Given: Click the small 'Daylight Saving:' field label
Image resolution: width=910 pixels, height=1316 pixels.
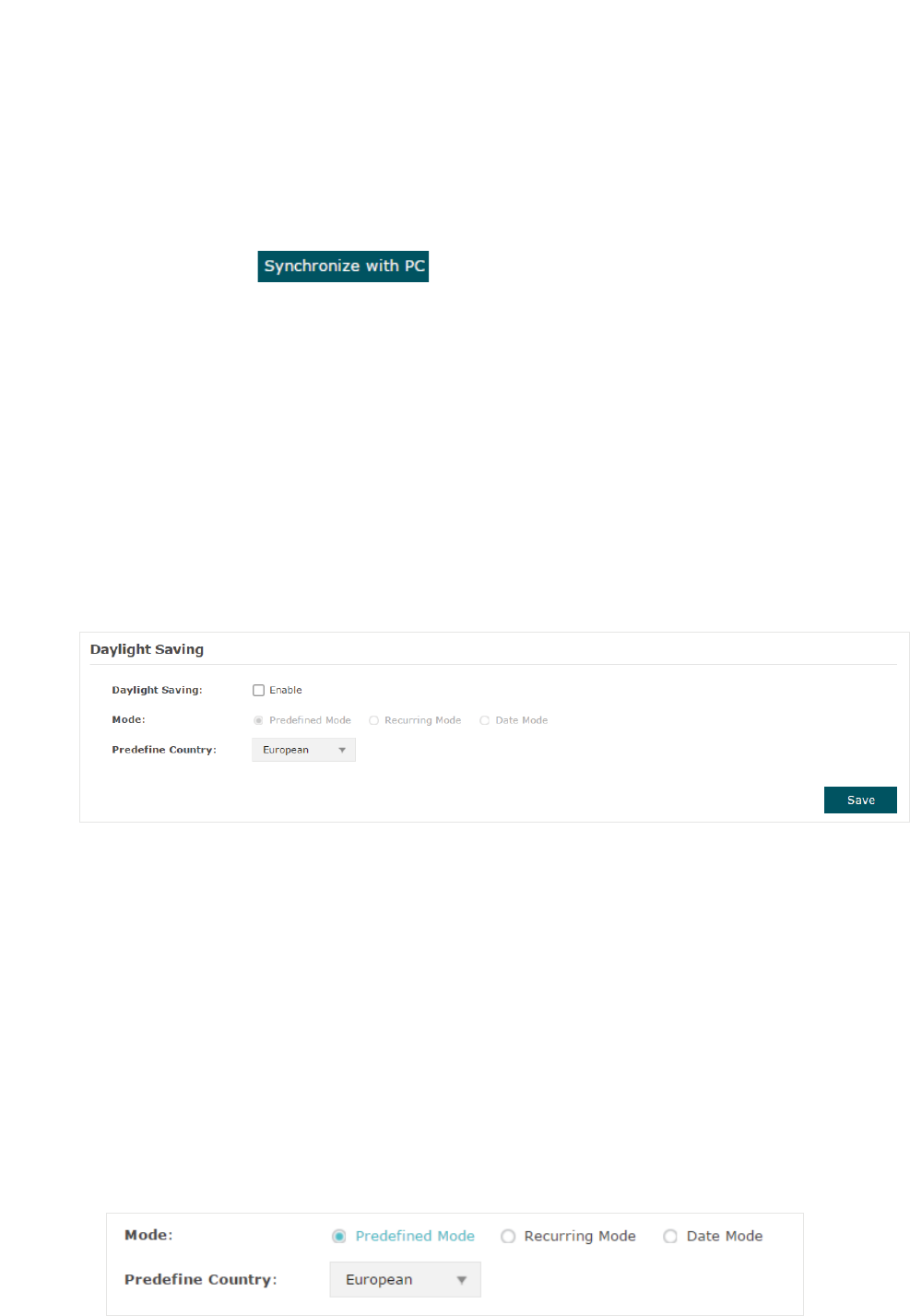Looking at the screenshot, I should [157, 690].
